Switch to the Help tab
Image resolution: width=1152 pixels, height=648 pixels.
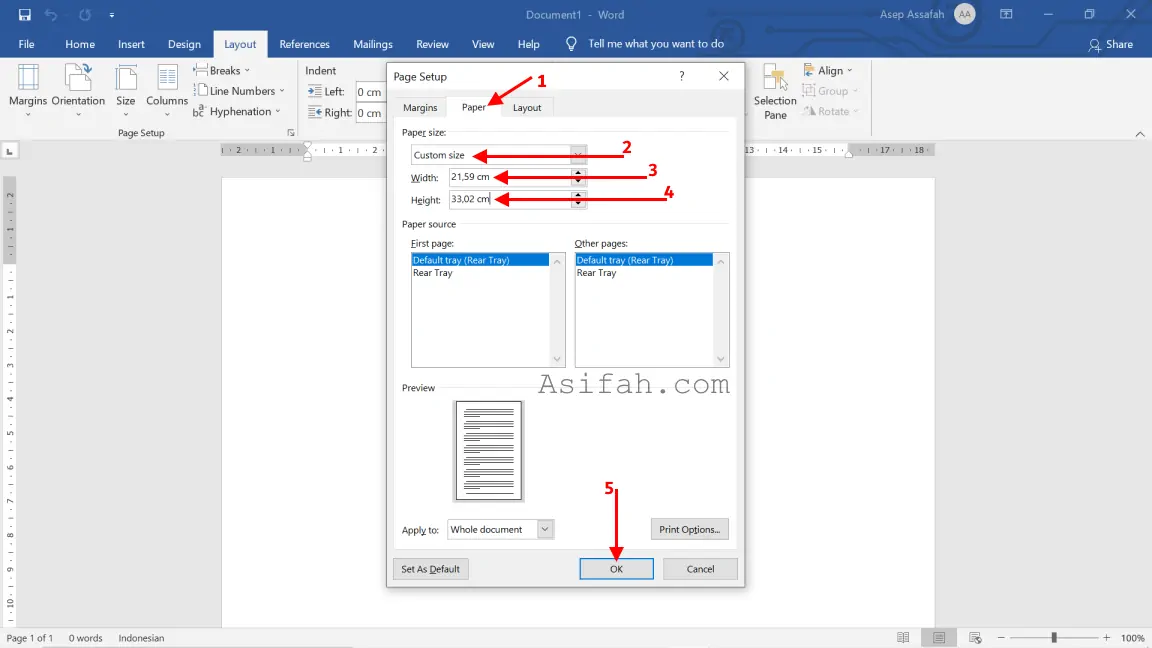click(x=528, y=44)
